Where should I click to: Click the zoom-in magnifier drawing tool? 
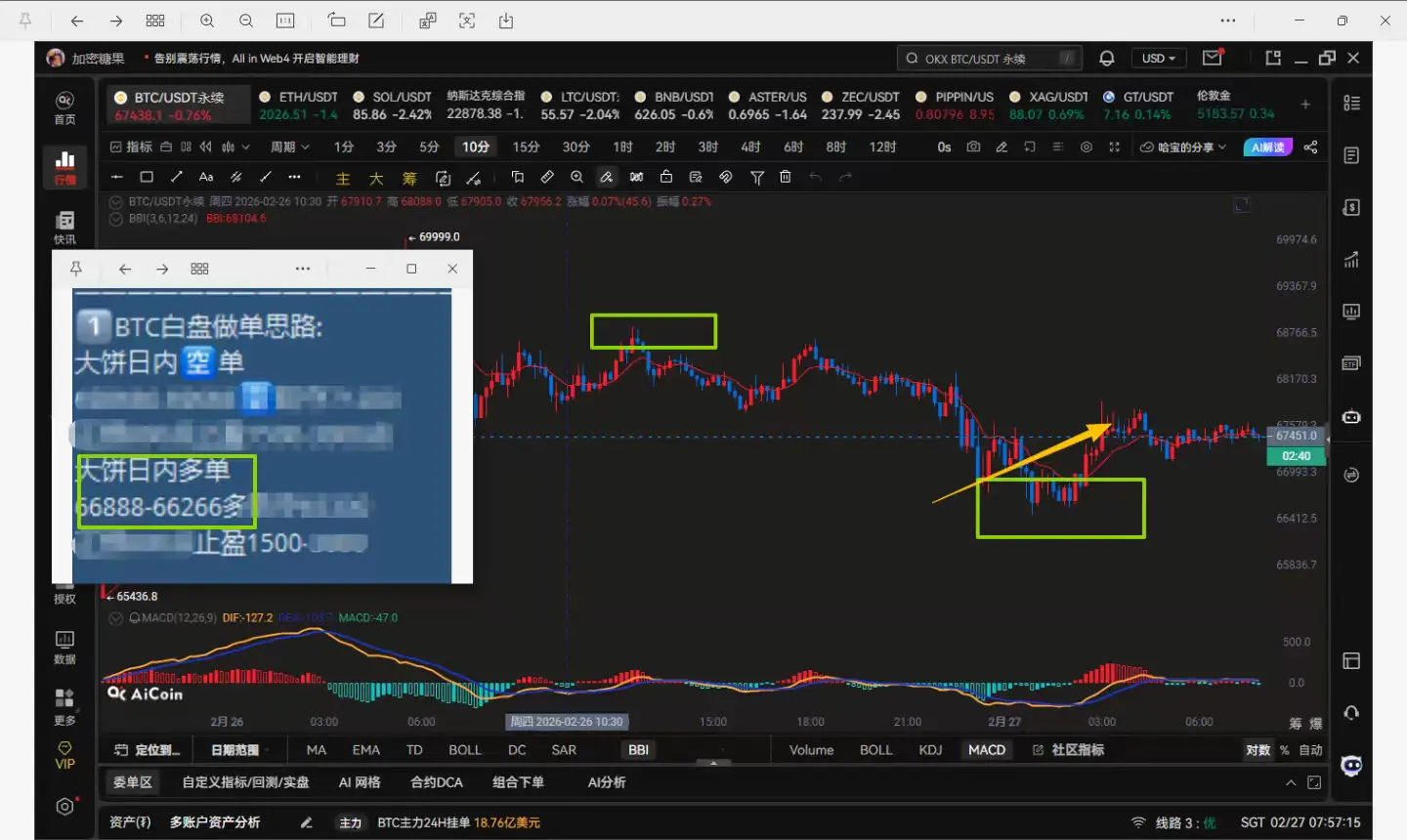(x=577, y=177)
